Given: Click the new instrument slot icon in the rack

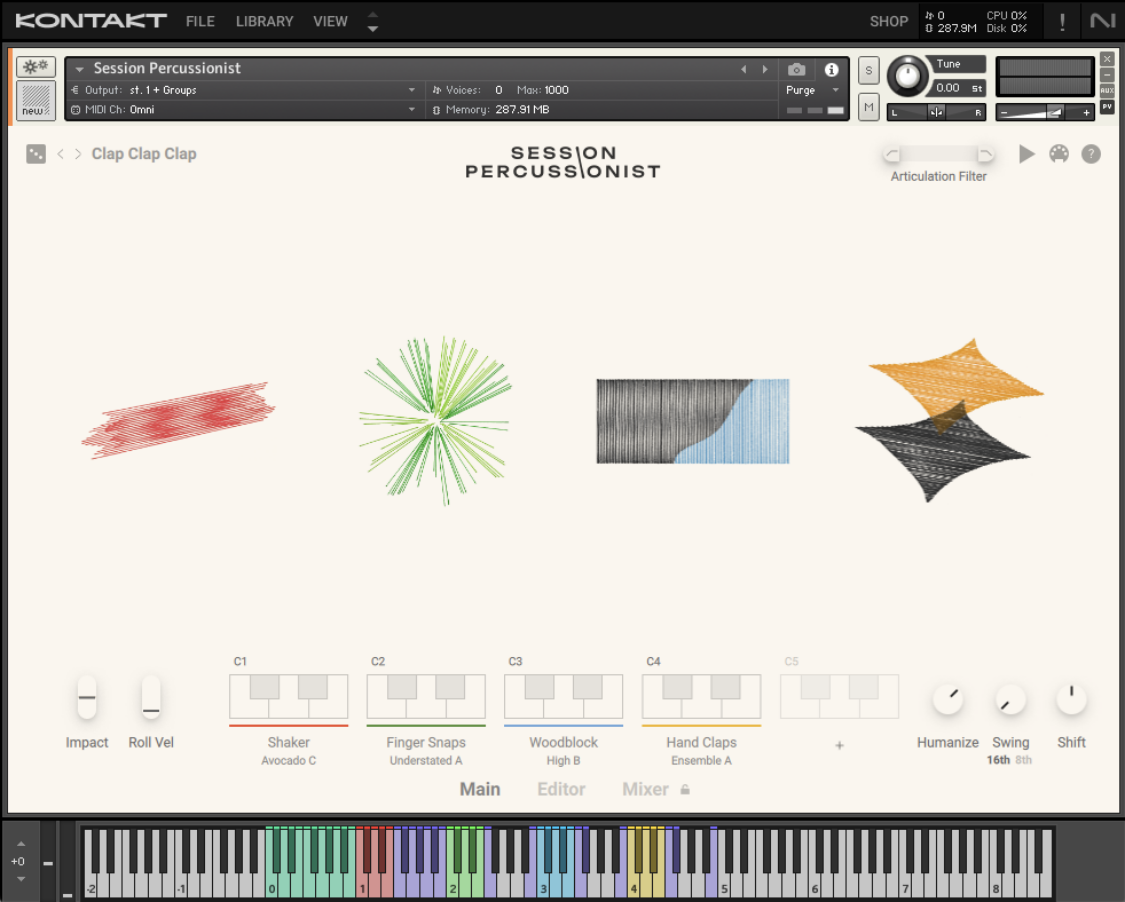Looking at the screenshot, I should (36, 97).
